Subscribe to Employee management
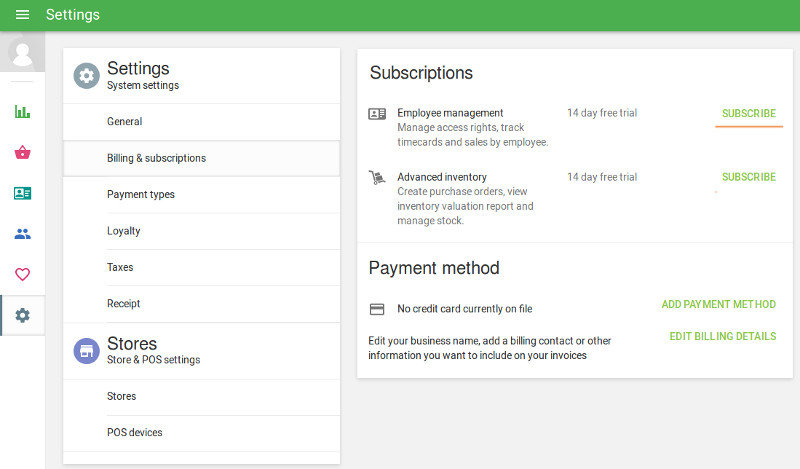Screen dimensions: 800x469 coord(748,114)
